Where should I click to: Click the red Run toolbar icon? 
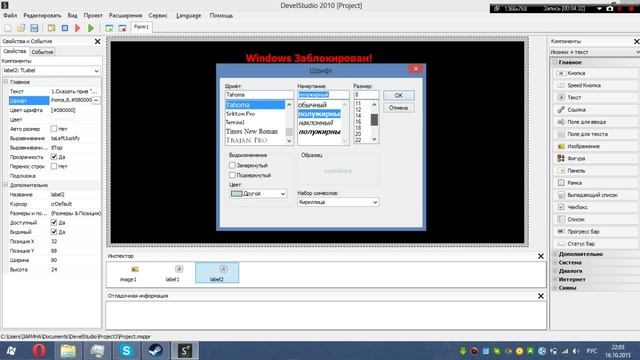click(x=78, y=28)
